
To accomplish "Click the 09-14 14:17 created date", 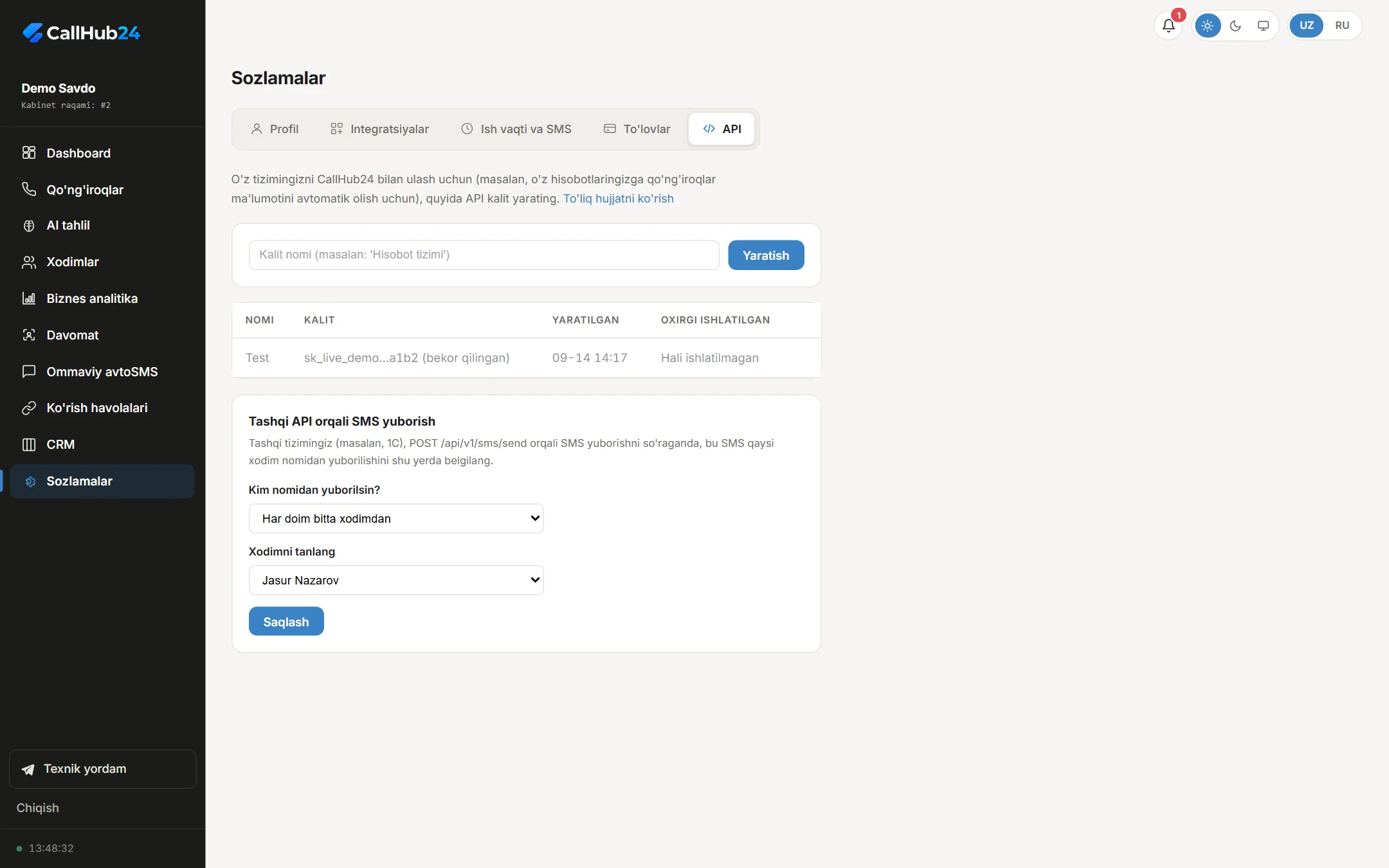I will 590,358.
